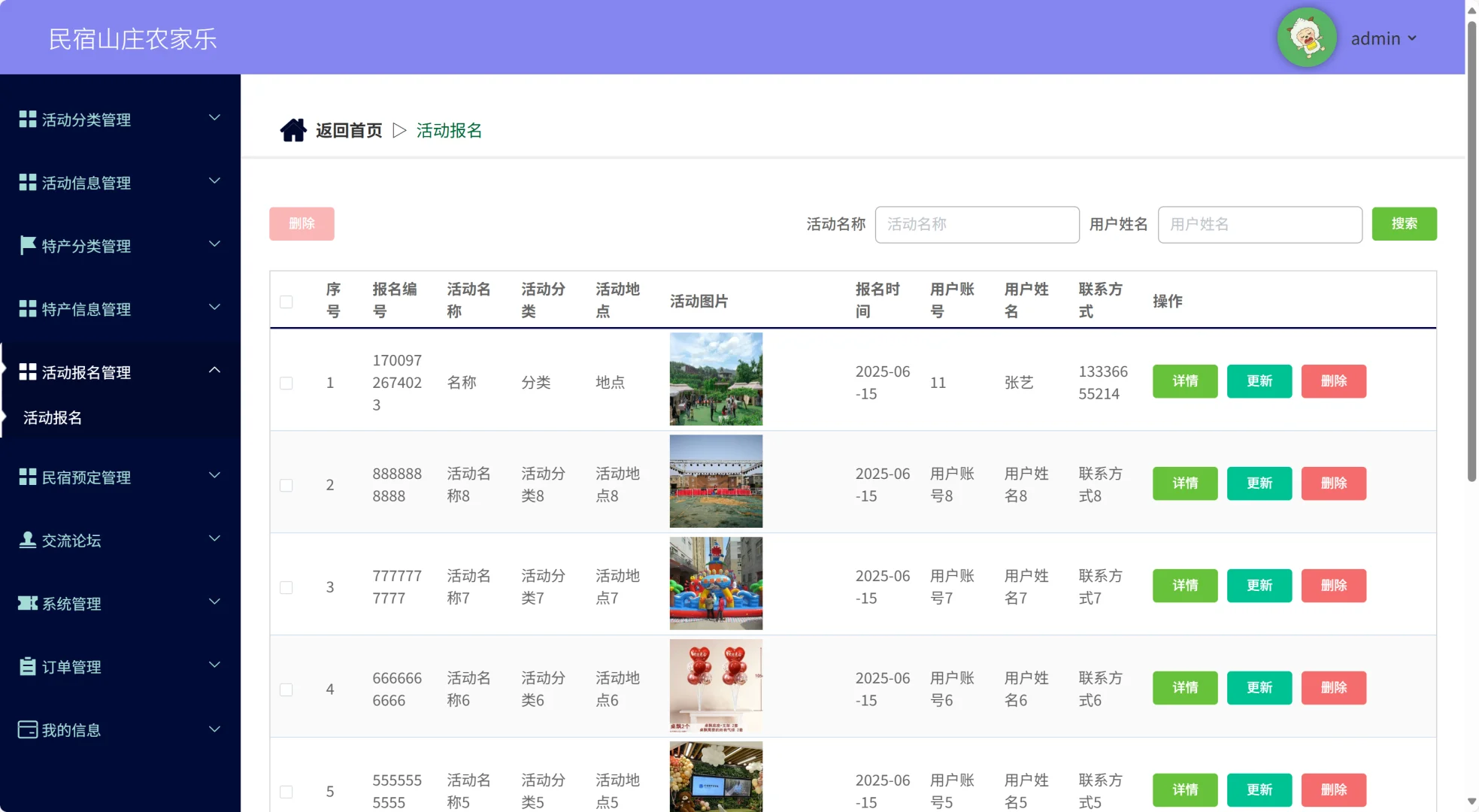The width and height of the screenshot is (1479, 812).
Task: Select the 活动报名 submenu item
Action: (52, 418)
